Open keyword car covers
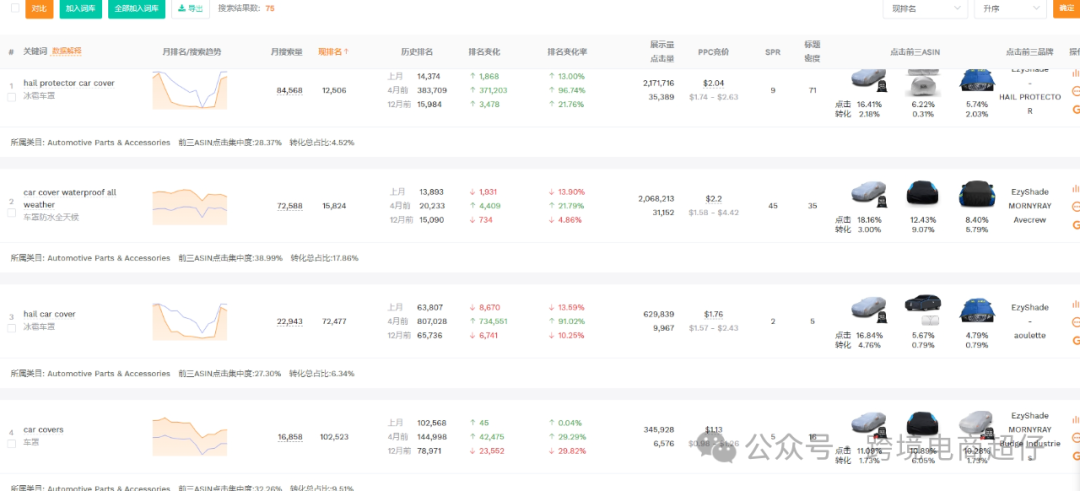Image resolution: width=1080 pixels, height=491 pixels. pyautogui.click(x=43, y=430)
